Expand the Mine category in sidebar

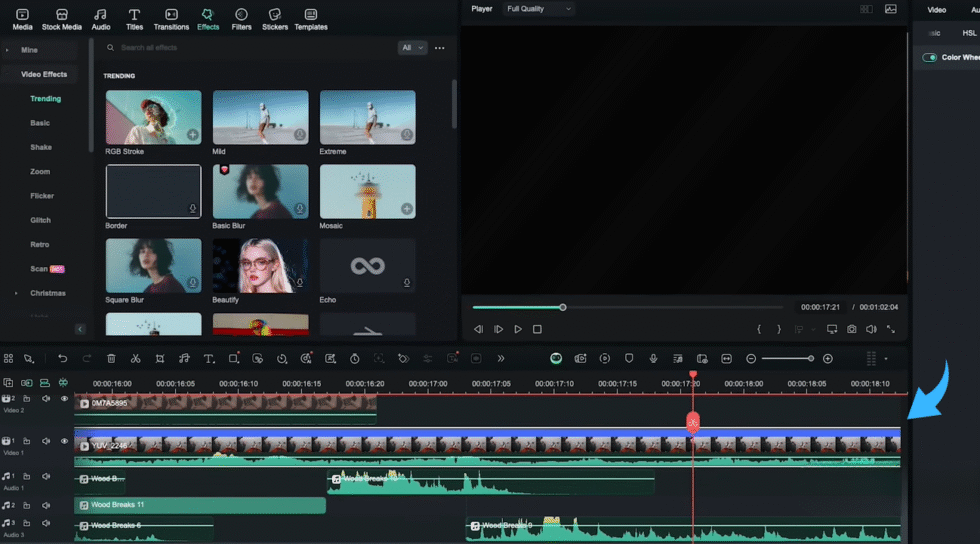29,49
